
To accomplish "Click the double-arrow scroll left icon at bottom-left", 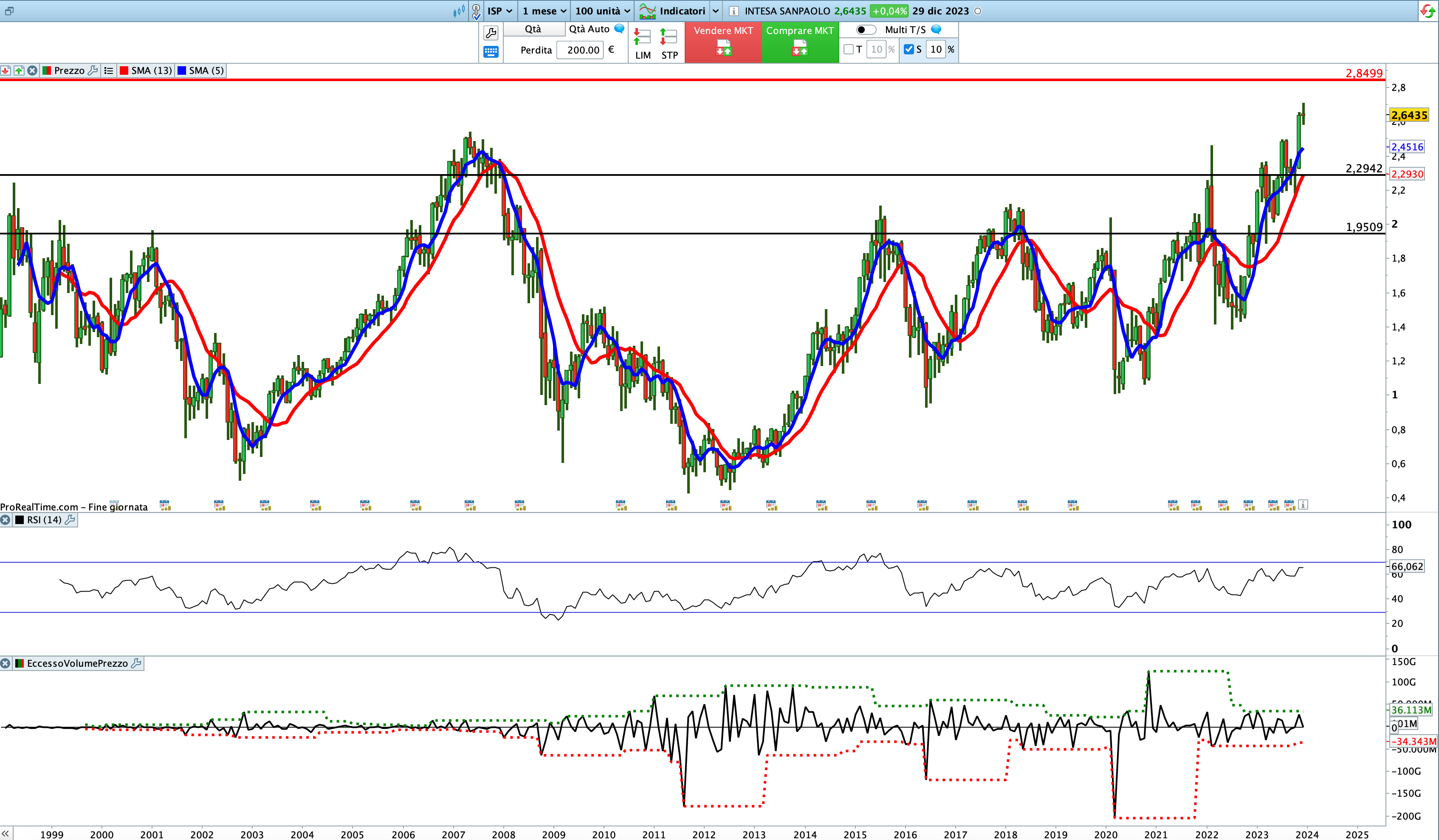I will click(6, 834).
